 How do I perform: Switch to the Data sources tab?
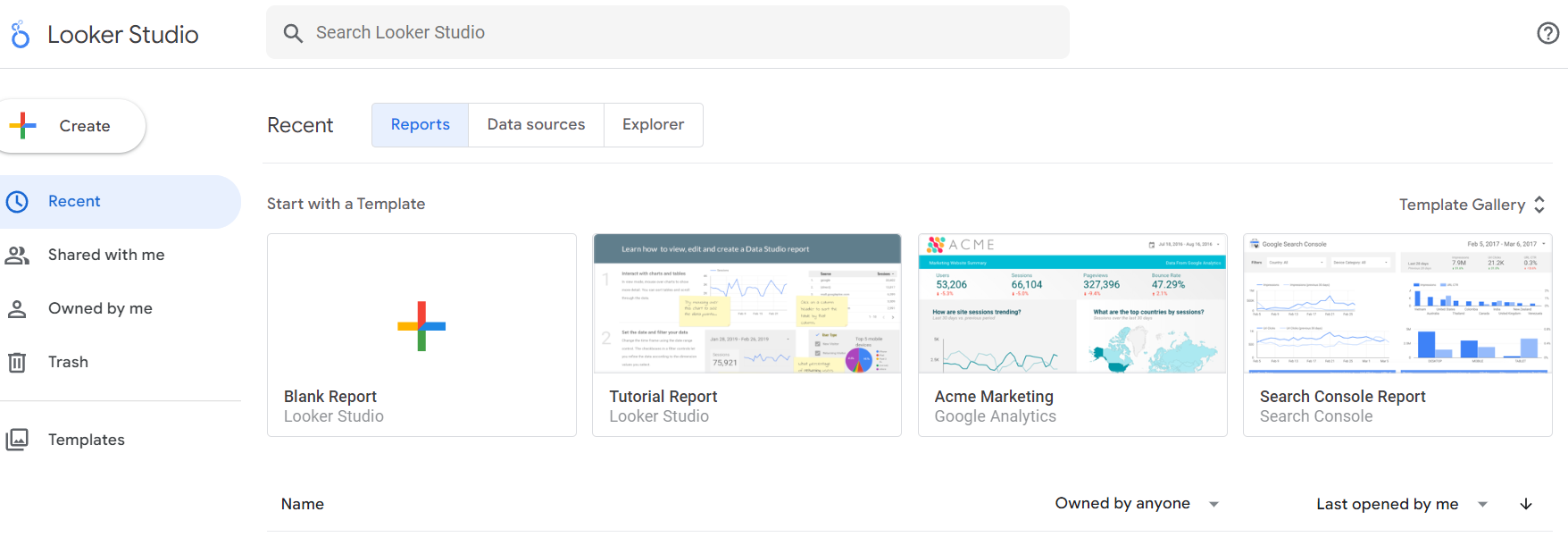point(537,125)
